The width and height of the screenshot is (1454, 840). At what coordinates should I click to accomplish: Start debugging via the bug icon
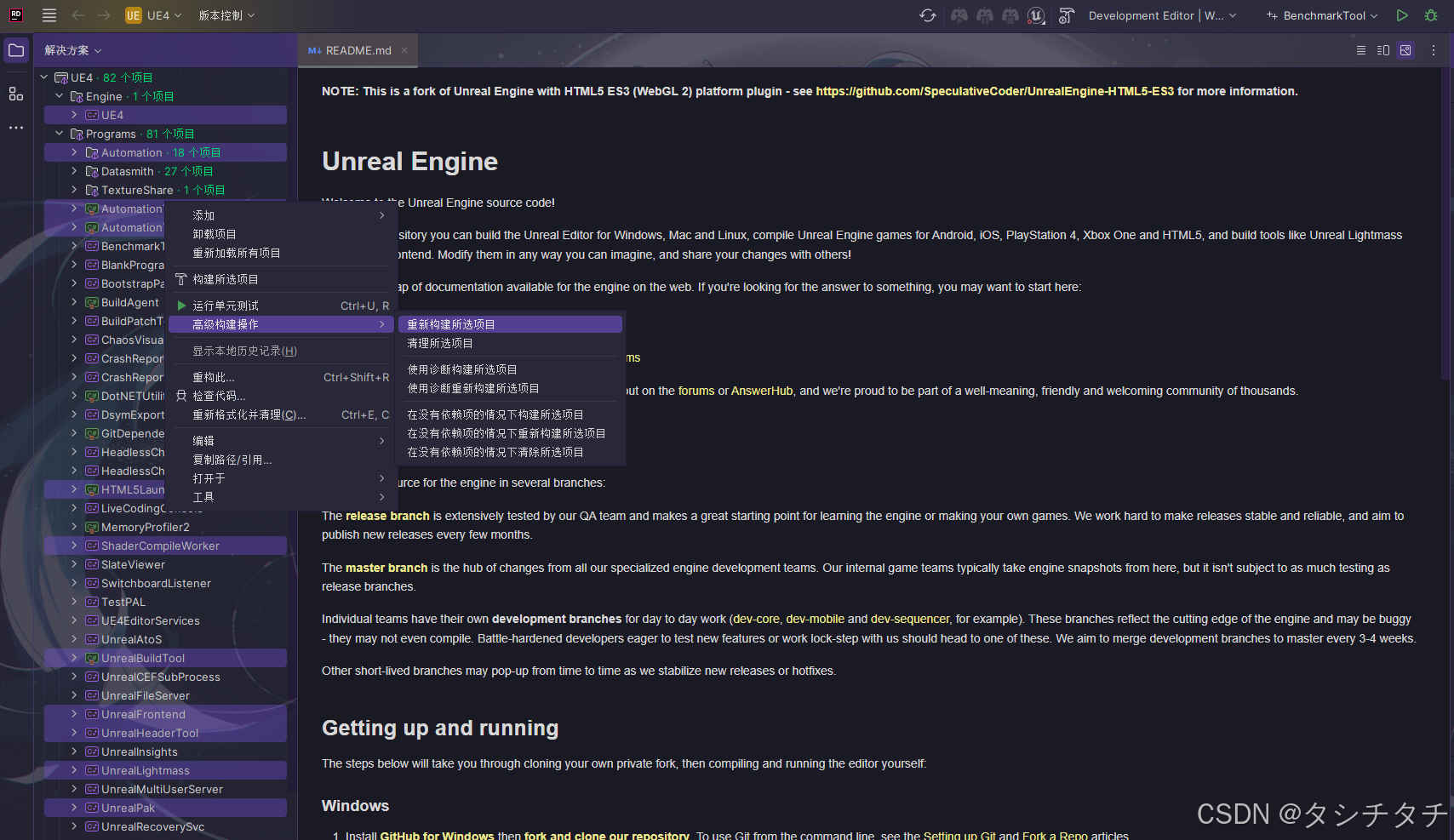tap(1432, 14)
